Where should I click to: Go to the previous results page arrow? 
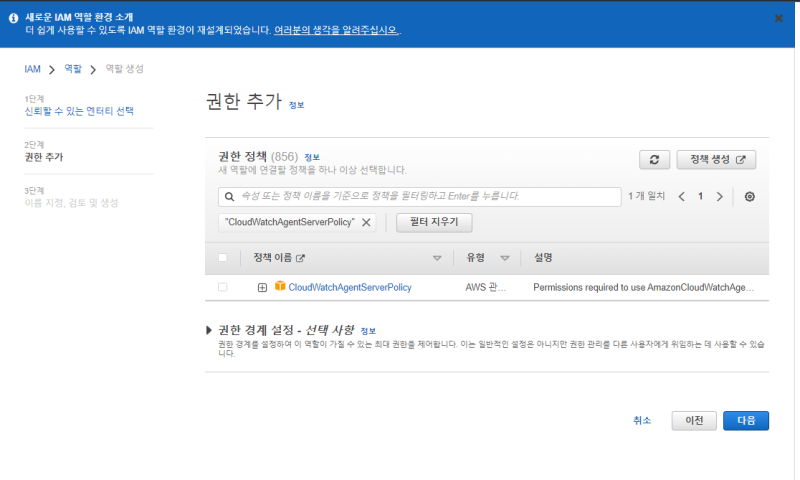(x=681, y=197)
